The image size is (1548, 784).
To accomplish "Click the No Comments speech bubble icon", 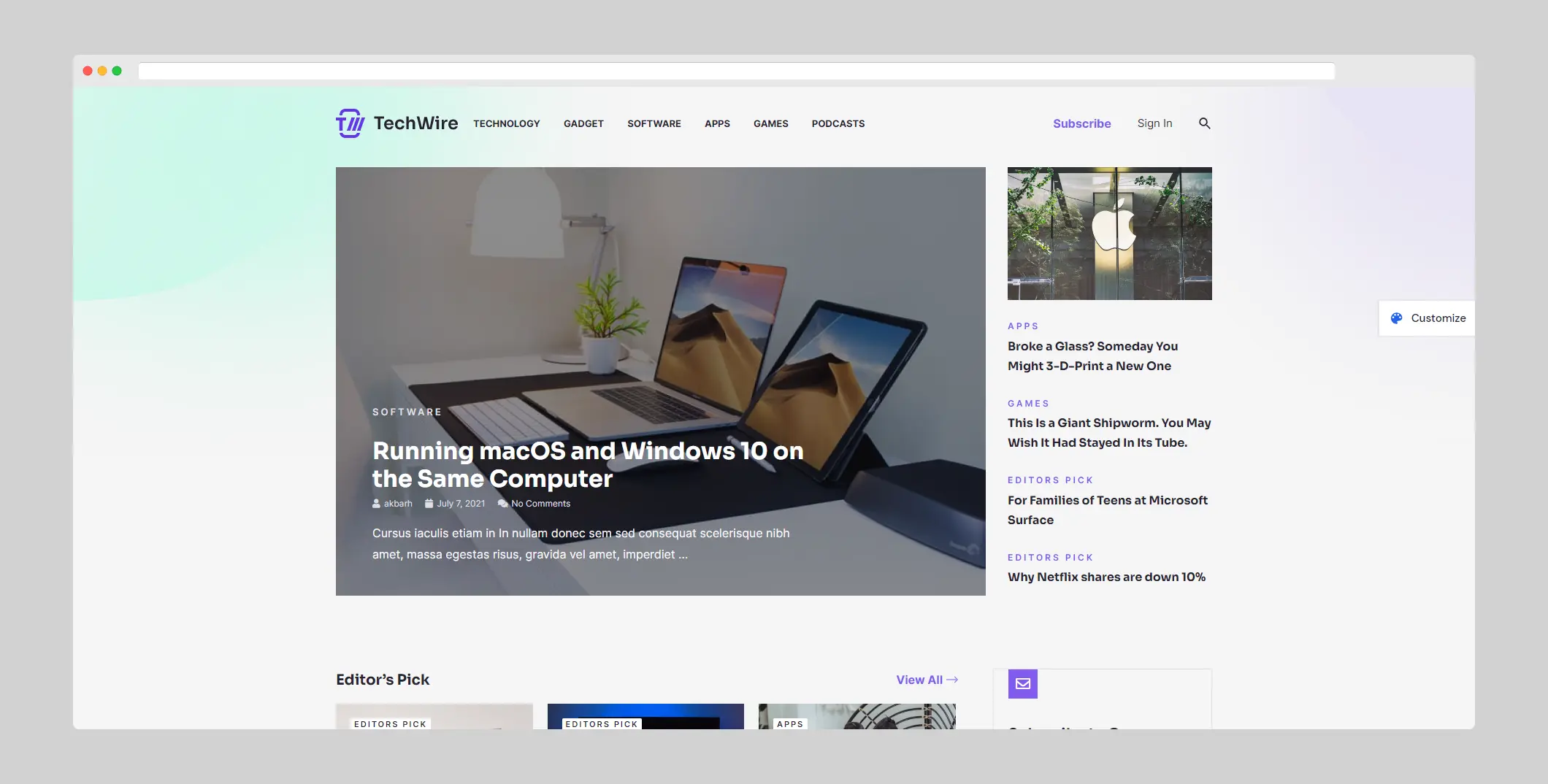I will 502,504.
